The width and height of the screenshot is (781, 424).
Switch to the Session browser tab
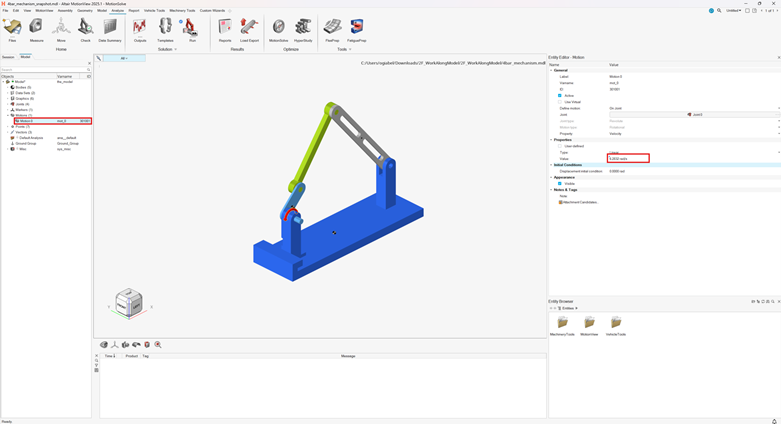click(x=8, y=57)
